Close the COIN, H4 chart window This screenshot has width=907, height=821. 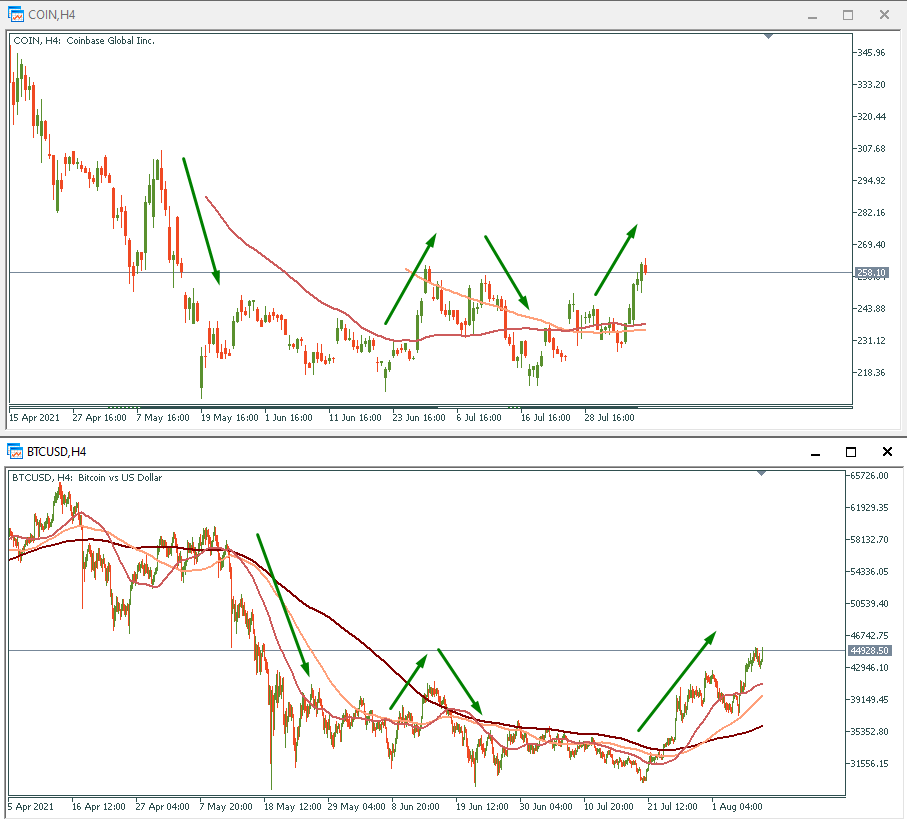tap(884, 15)
